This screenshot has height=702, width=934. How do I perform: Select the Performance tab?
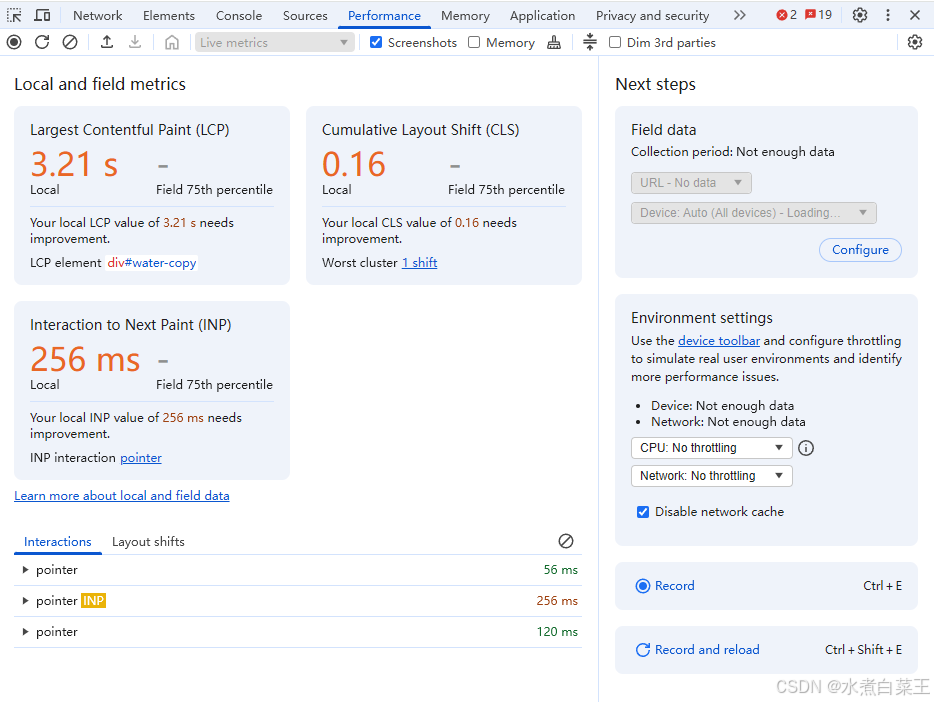click(384, 15)
